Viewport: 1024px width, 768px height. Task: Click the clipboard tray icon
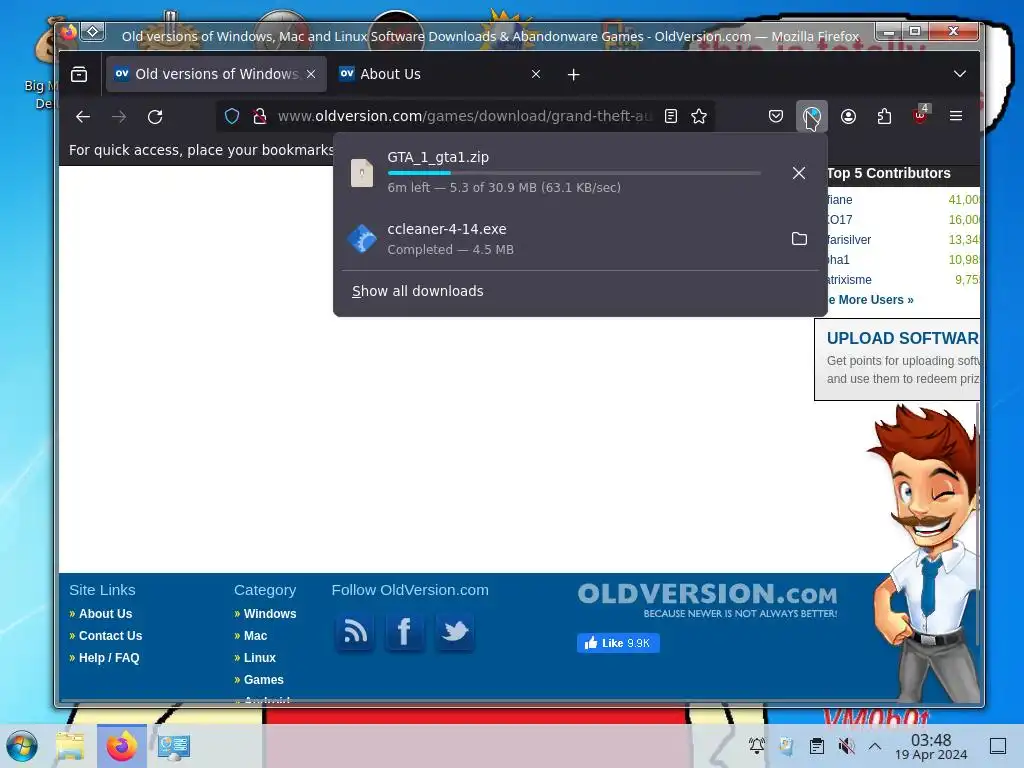pyautogui.click(x=816, y=746)
